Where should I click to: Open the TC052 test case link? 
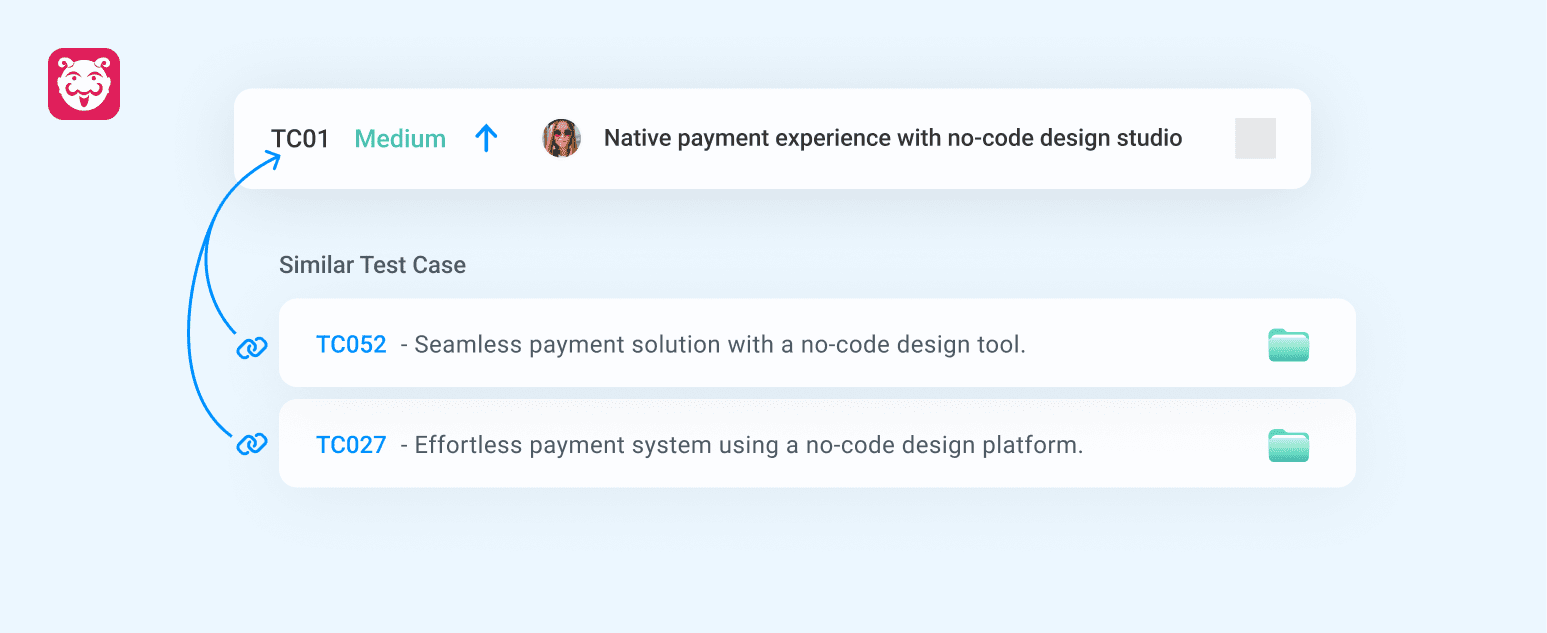click(x=351, y=343)
